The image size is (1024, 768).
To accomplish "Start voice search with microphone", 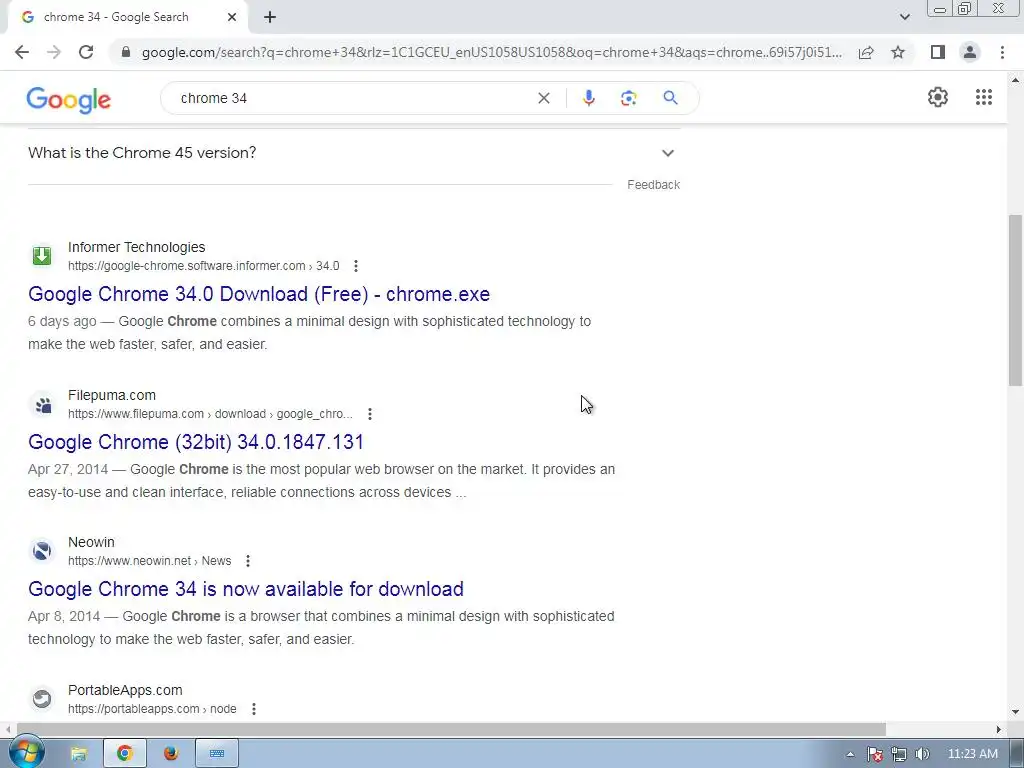I will [x=588, y=98].
